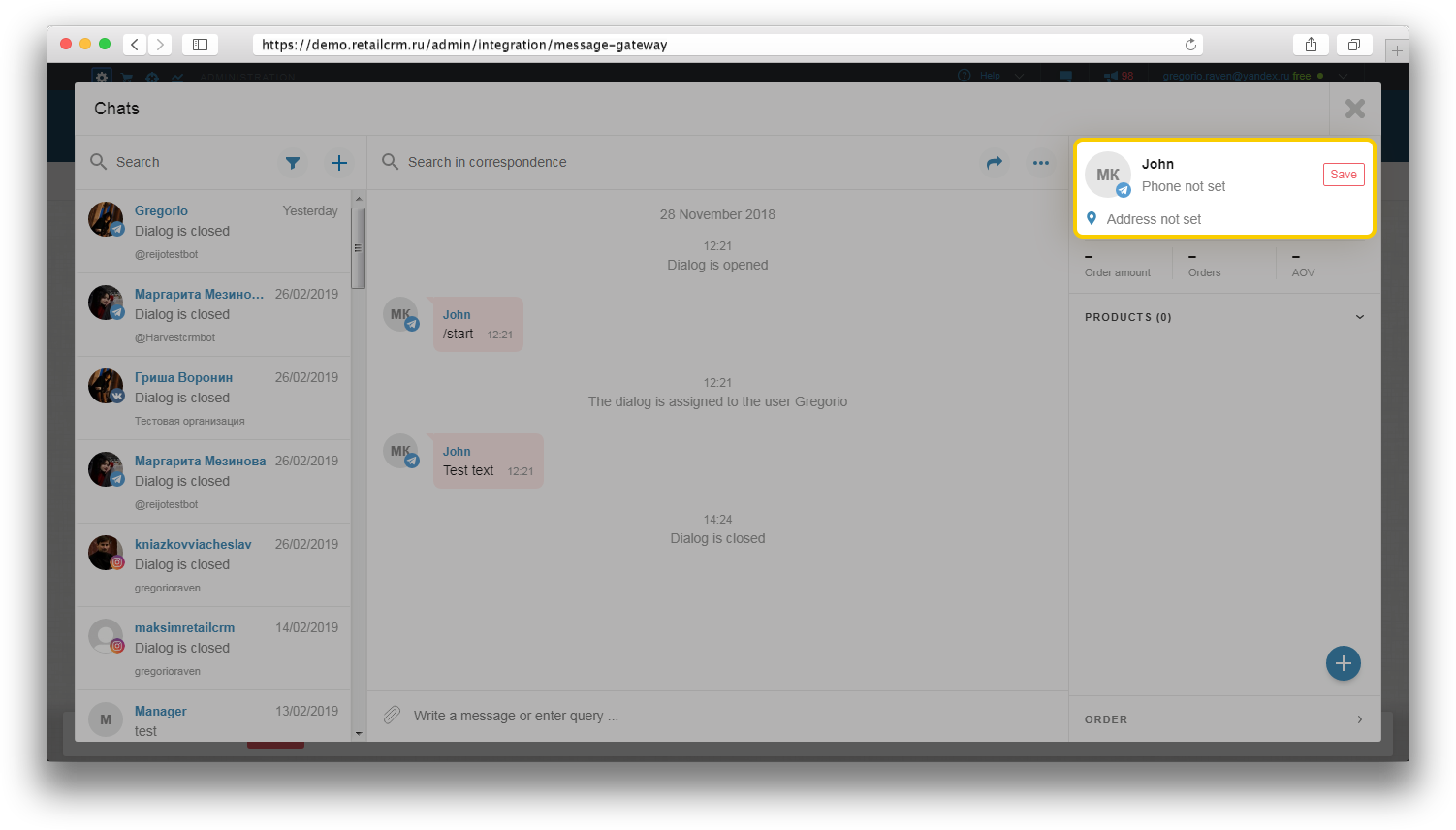
Task: Click maksimretailcrm's grey avatar
Action: (x=106, y=636)
